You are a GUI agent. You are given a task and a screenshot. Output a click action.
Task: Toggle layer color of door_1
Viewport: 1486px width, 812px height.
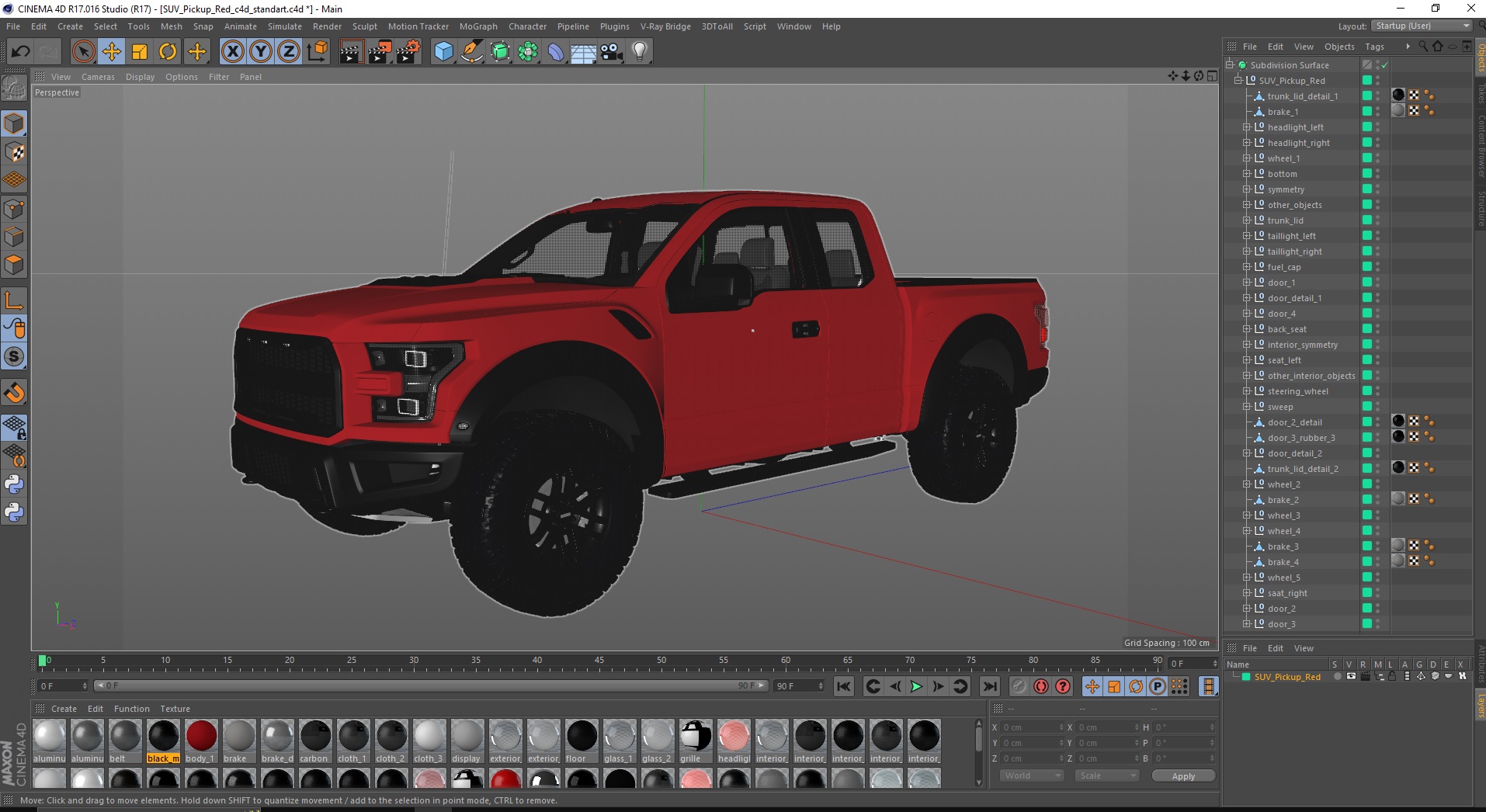click(x=1367, y=282)
